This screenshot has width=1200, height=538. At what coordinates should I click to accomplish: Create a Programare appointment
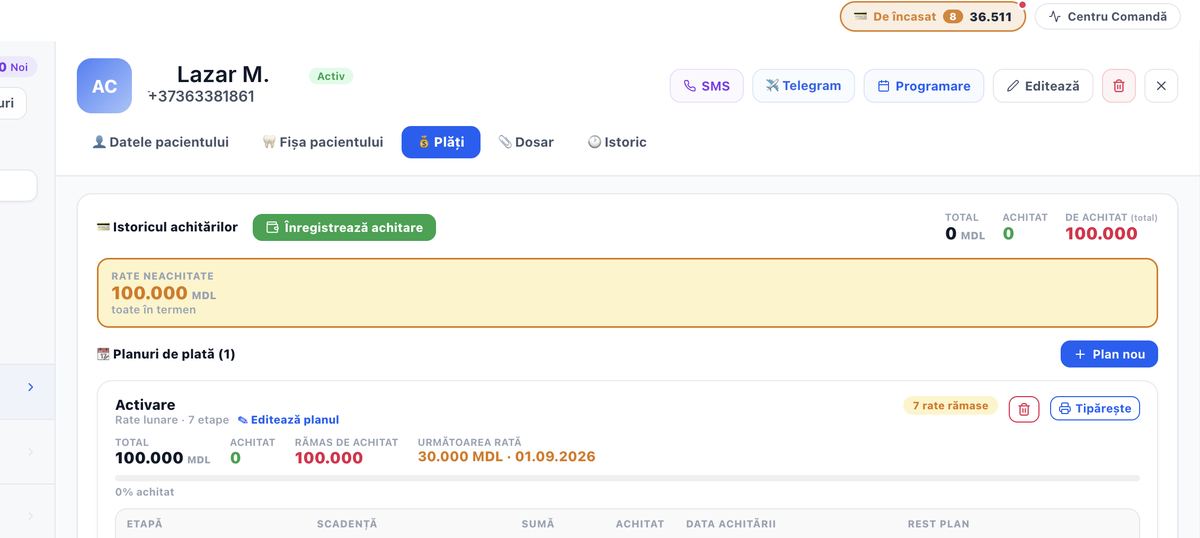[924, 86]
